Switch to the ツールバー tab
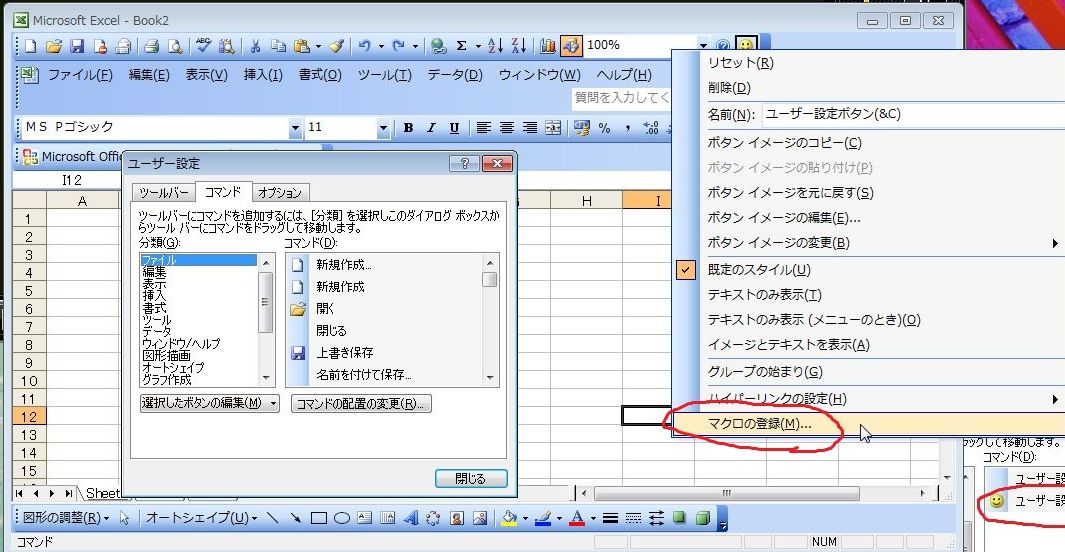This screenshot has width=1065, height=552. pyautogui.click(x=164, y=193)
